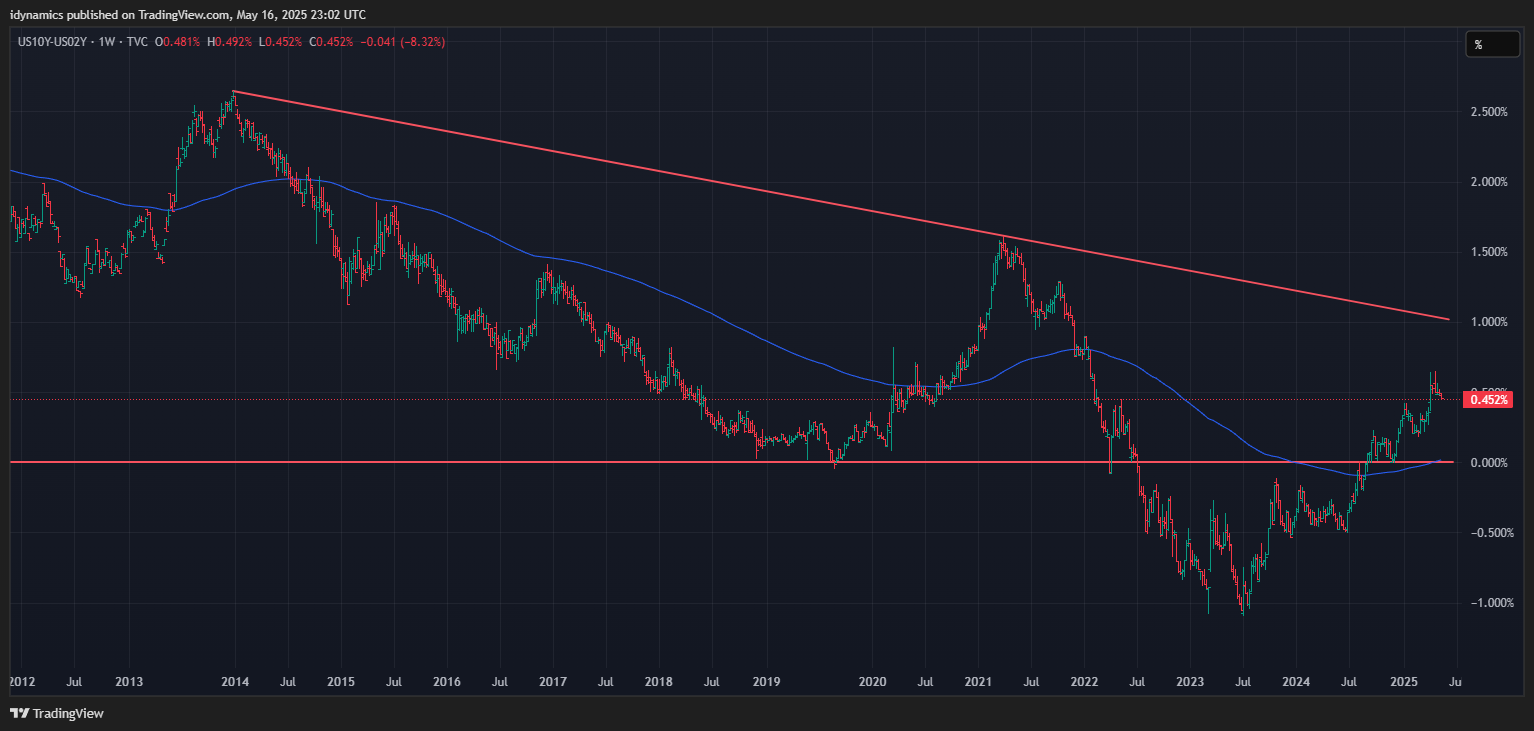The height and width of the screenshot is (731, 1534).
Task: Click the 2022 label on time axis
Action: 1084,682
